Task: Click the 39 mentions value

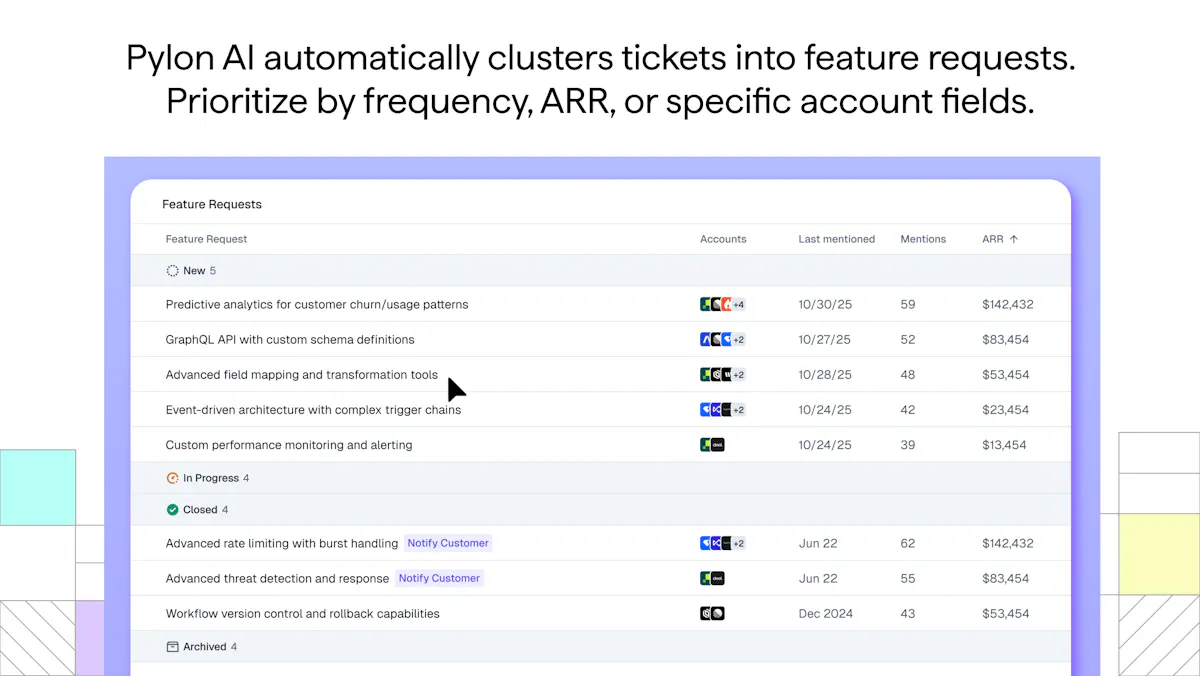Action: pyautogui.click(x=908, y=444)
